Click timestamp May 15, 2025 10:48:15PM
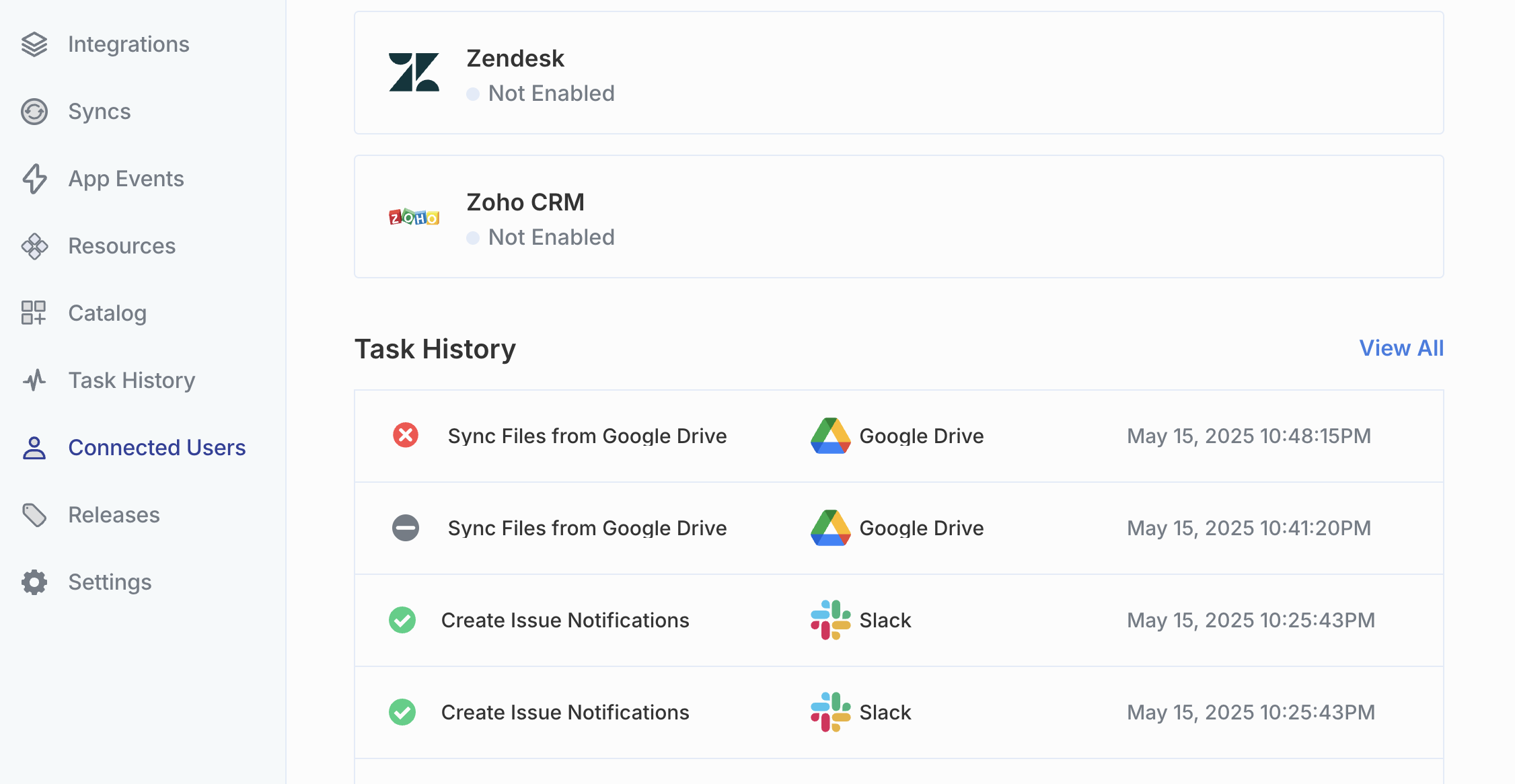Viewport: 1515px width, 784px height. tap(1249, 436)
